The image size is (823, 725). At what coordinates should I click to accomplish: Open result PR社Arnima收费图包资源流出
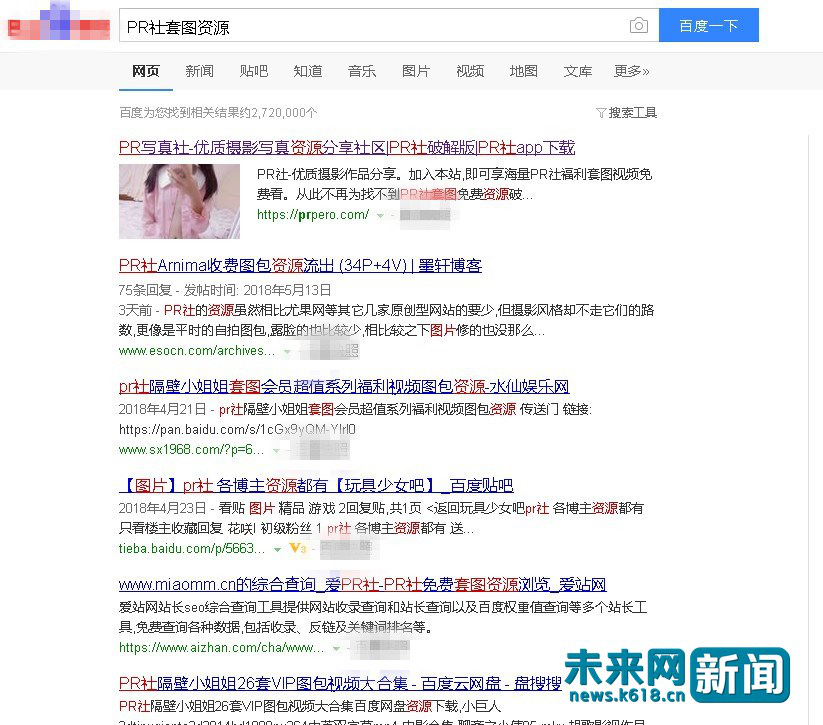(300, 266)
